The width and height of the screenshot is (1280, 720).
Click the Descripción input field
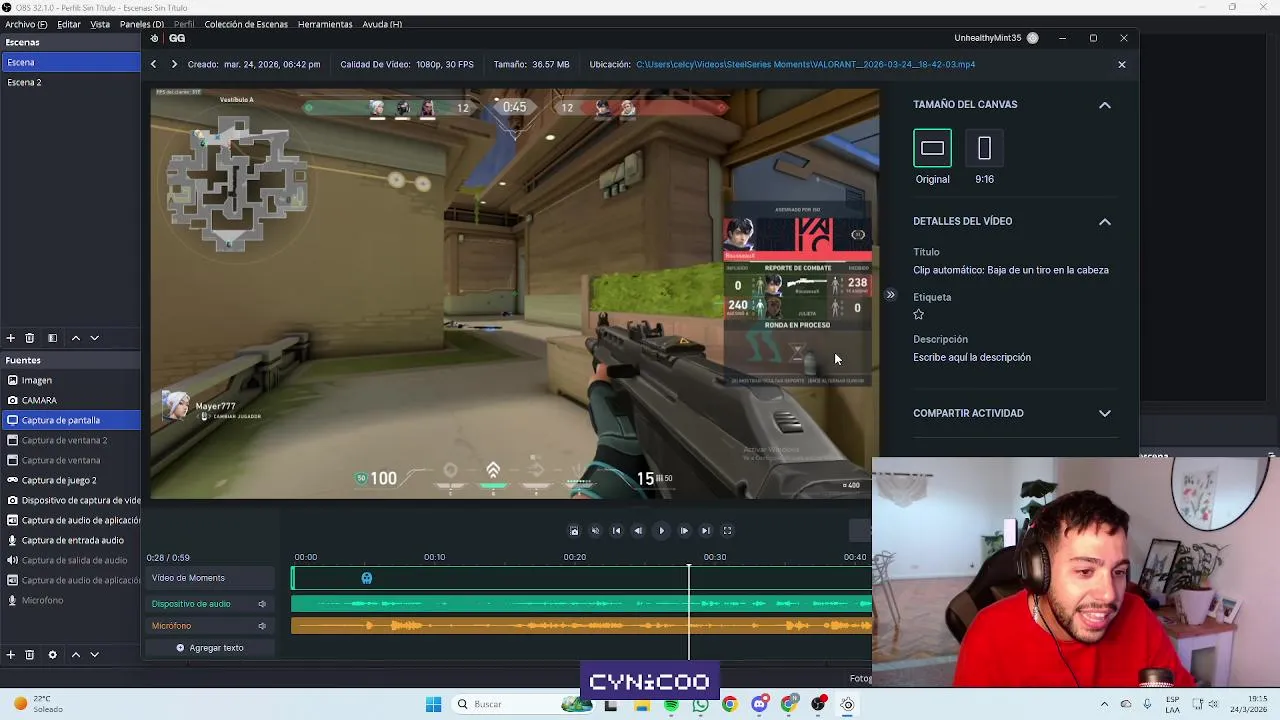click(972, 357)
